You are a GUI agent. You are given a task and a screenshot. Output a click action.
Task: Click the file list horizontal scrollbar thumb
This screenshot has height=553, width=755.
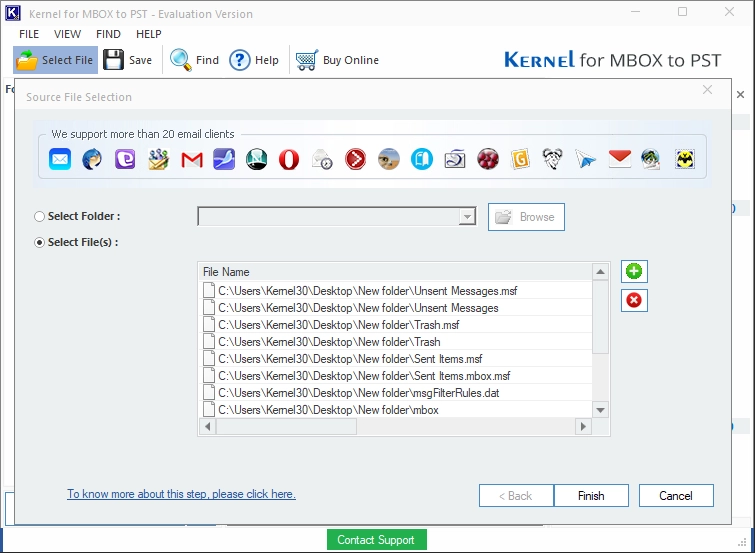coord(286,426)
